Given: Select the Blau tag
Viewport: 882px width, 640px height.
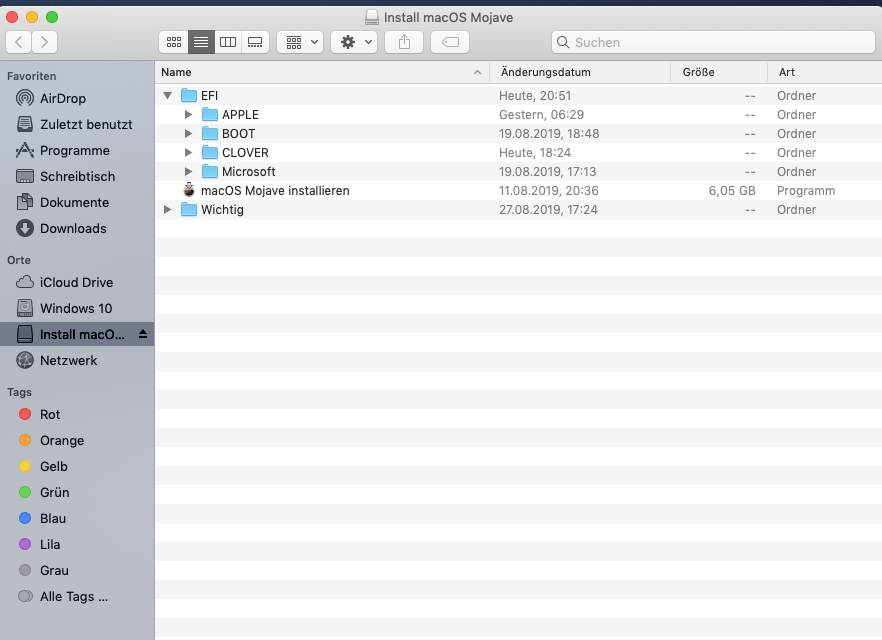Looking at the screenshot, I should (x=77, y=519).
